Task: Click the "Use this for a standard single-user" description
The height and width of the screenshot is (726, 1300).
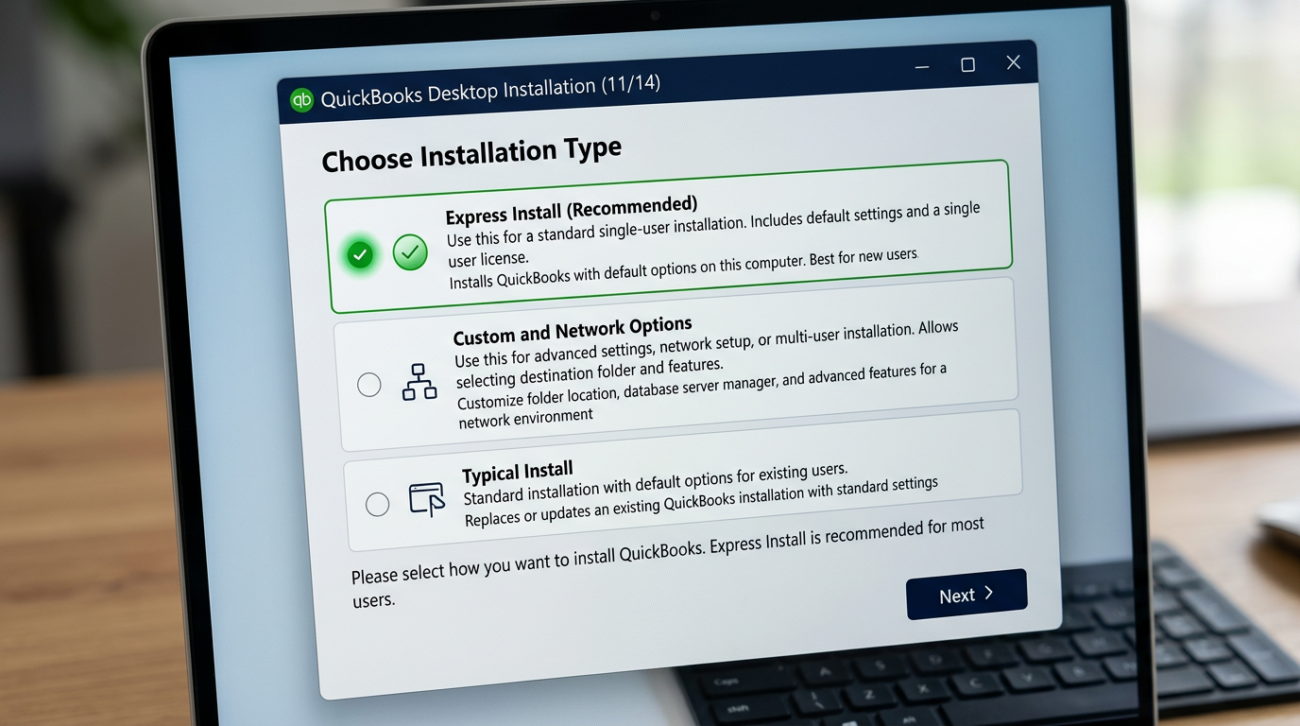Action: pyautogui.click(x=713, y=236)
